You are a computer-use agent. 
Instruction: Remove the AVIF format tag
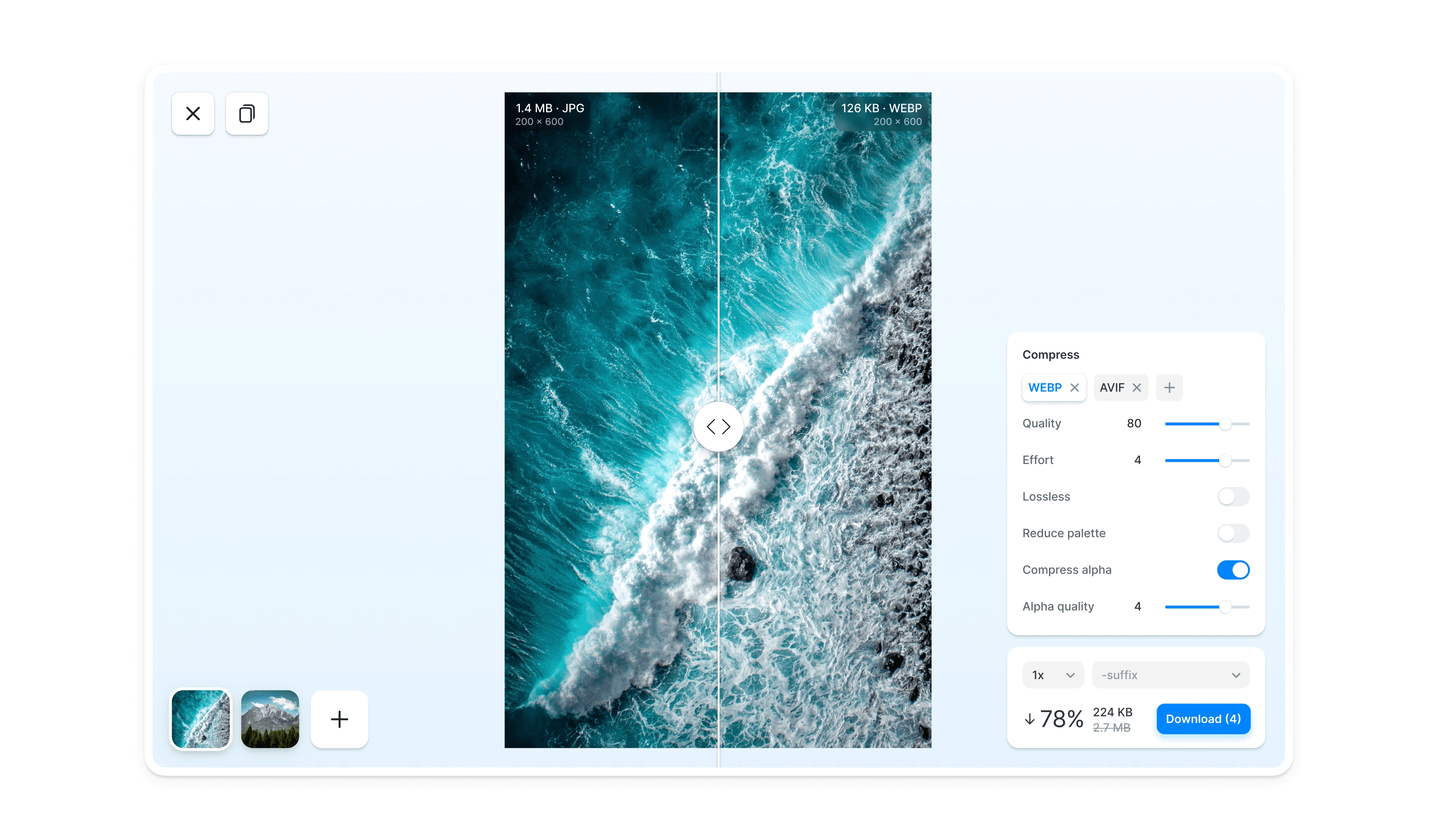coord(1137,388)
